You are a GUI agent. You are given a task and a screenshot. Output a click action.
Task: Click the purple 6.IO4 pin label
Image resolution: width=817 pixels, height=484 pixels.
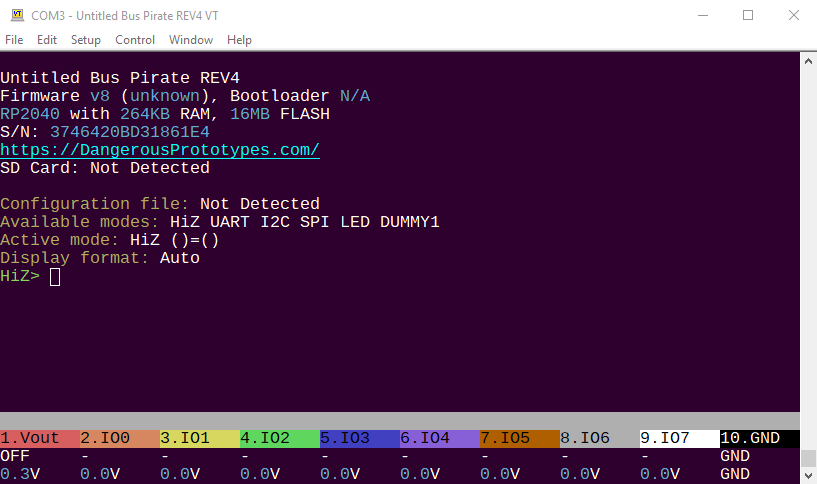[x=440, y=438]
